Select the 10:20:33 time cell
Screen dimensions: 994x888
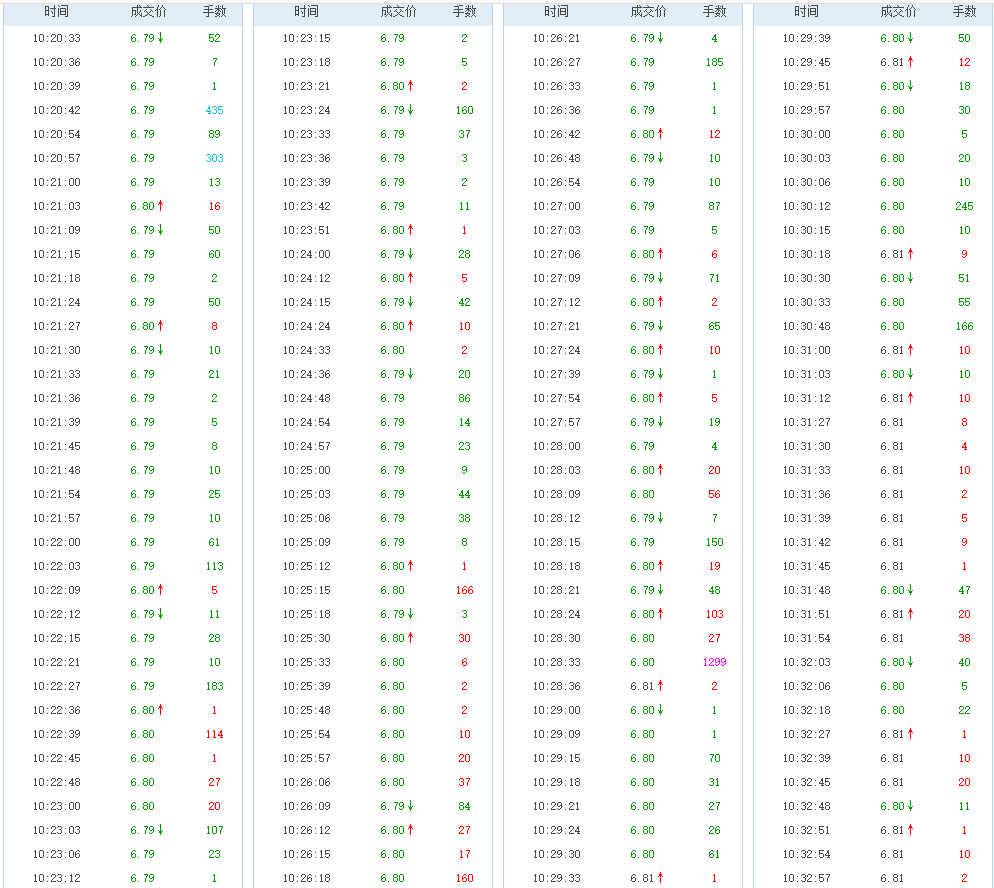[x=56, y=38]
